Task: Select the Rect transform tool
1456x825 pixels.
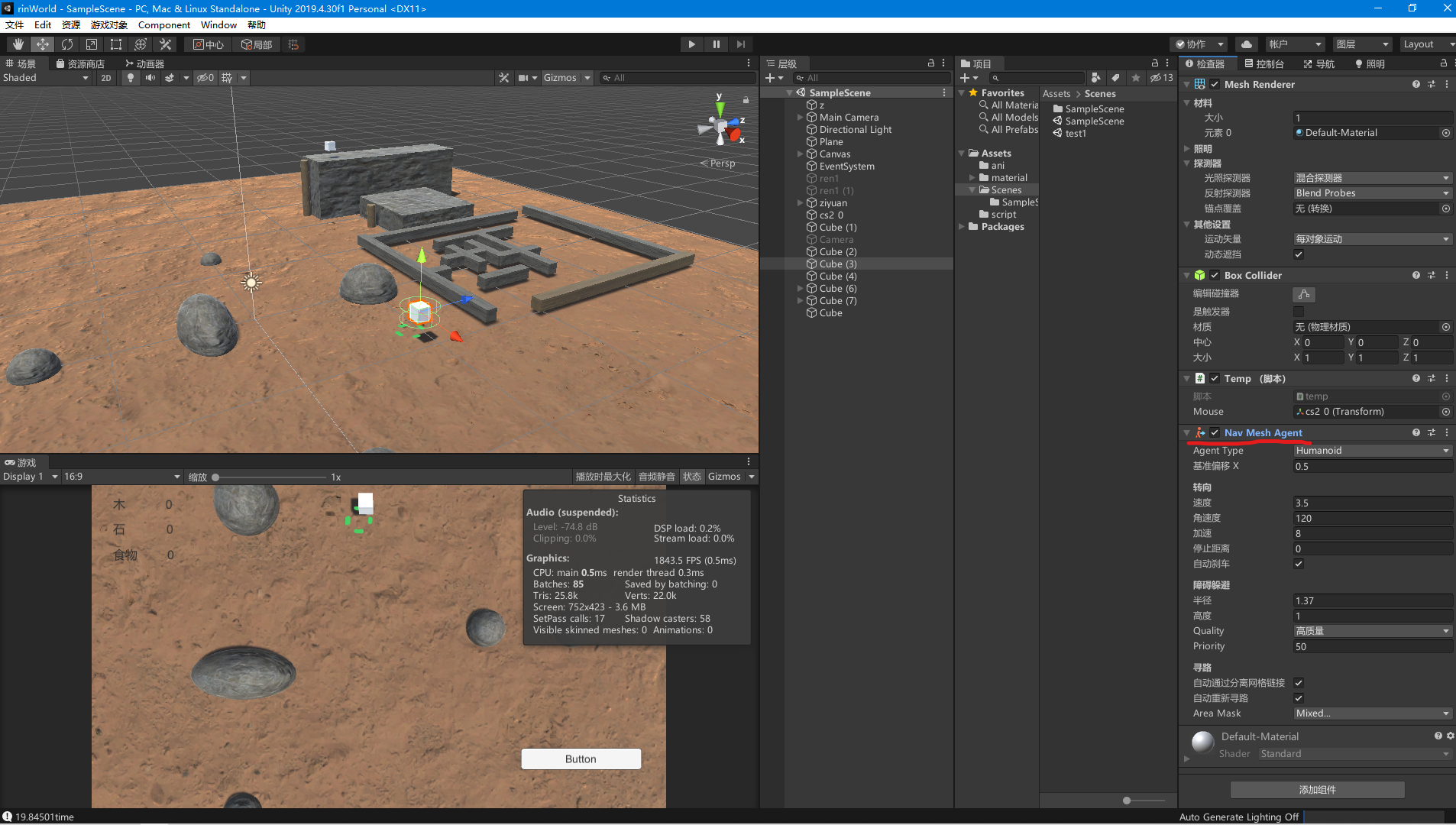Action: coord(116,44)
